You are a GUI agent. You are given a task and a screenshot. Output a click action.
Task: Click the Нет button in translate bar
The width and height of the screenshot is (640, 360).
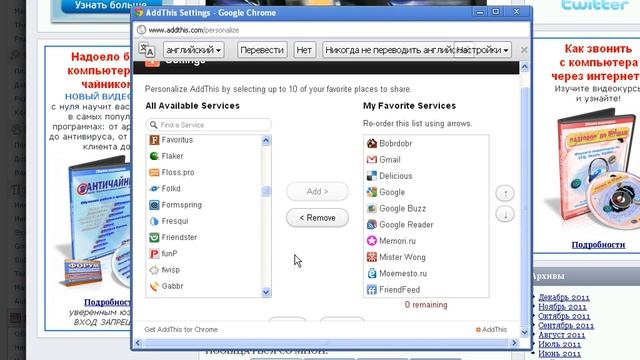[304, 50]
